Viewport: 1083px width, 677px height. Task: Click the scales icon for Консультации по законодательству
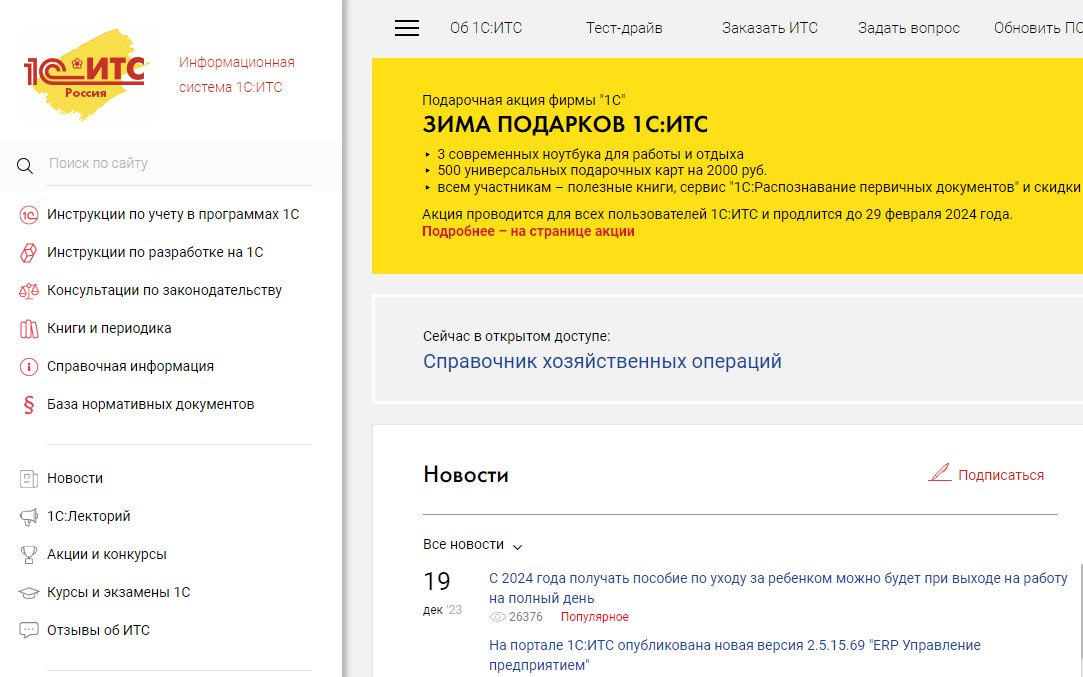coord(28,291)
